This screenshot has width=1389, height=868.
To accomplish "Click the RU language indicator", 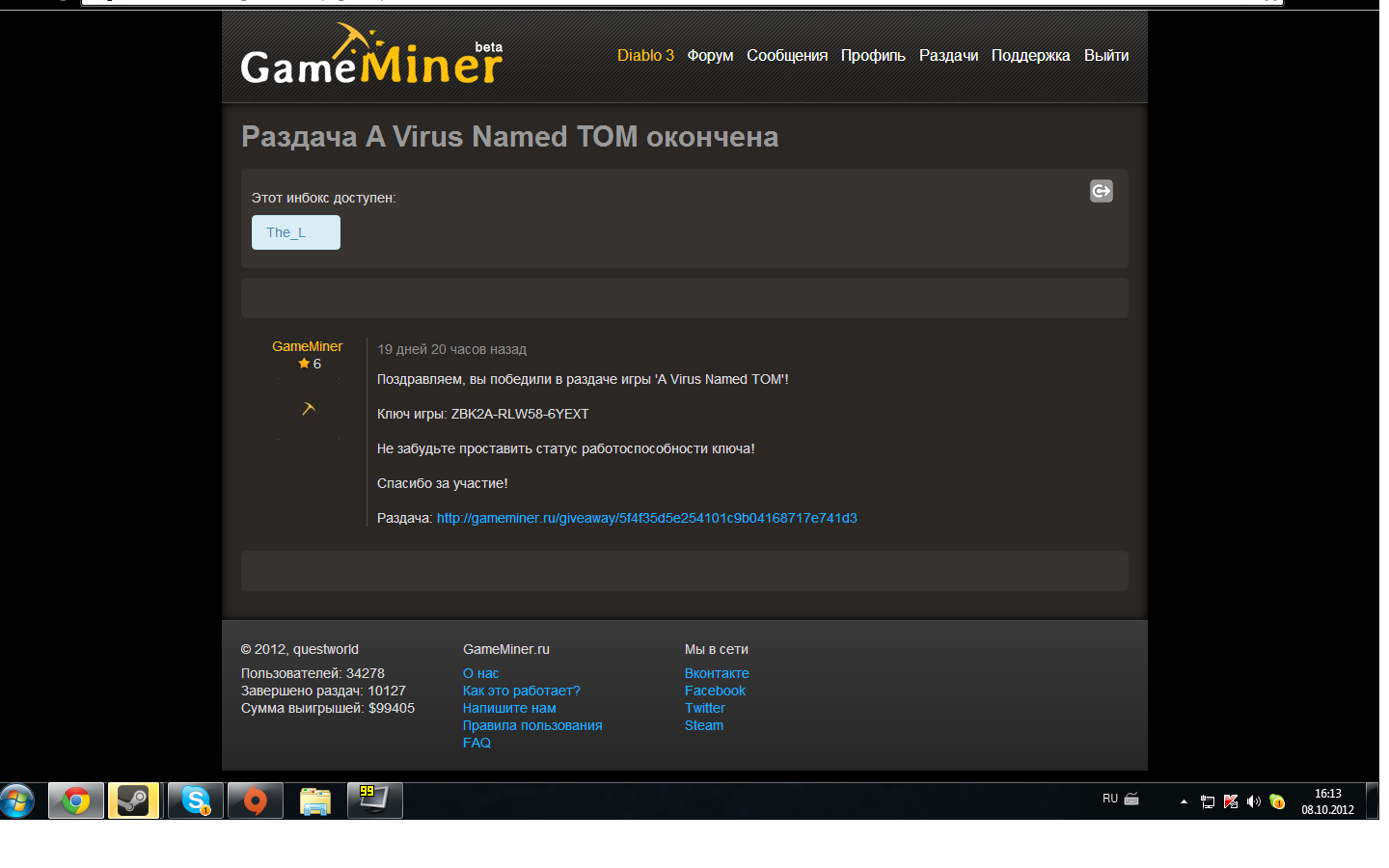I will [x=1110, y=799].
